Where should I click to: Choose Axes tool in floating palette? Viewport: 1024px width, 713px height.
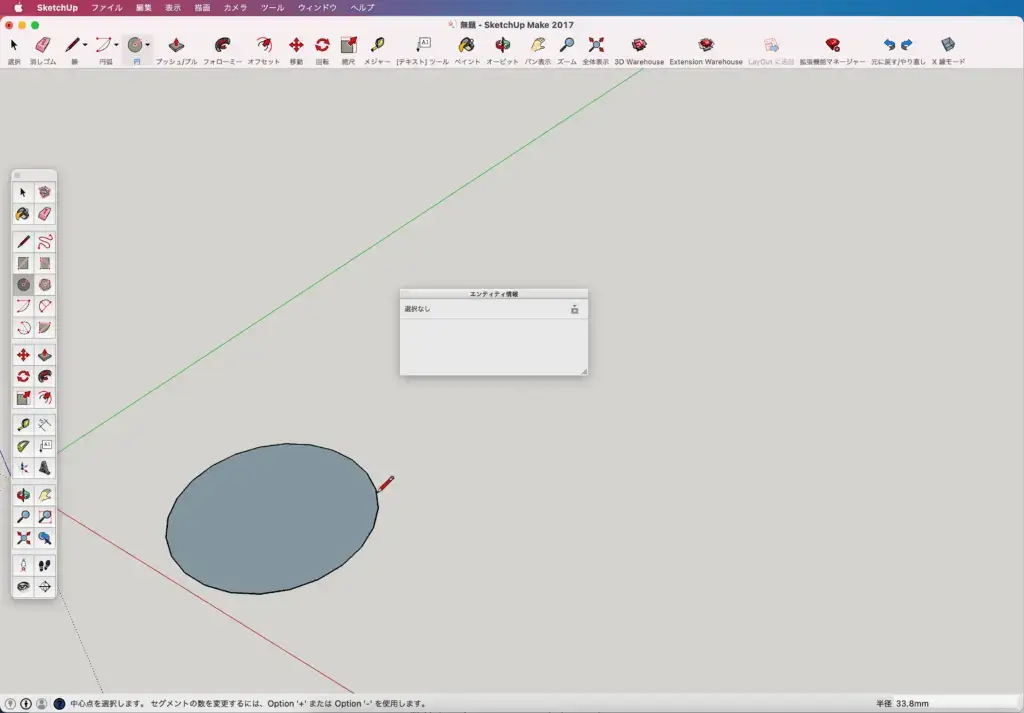pos(23,467)
